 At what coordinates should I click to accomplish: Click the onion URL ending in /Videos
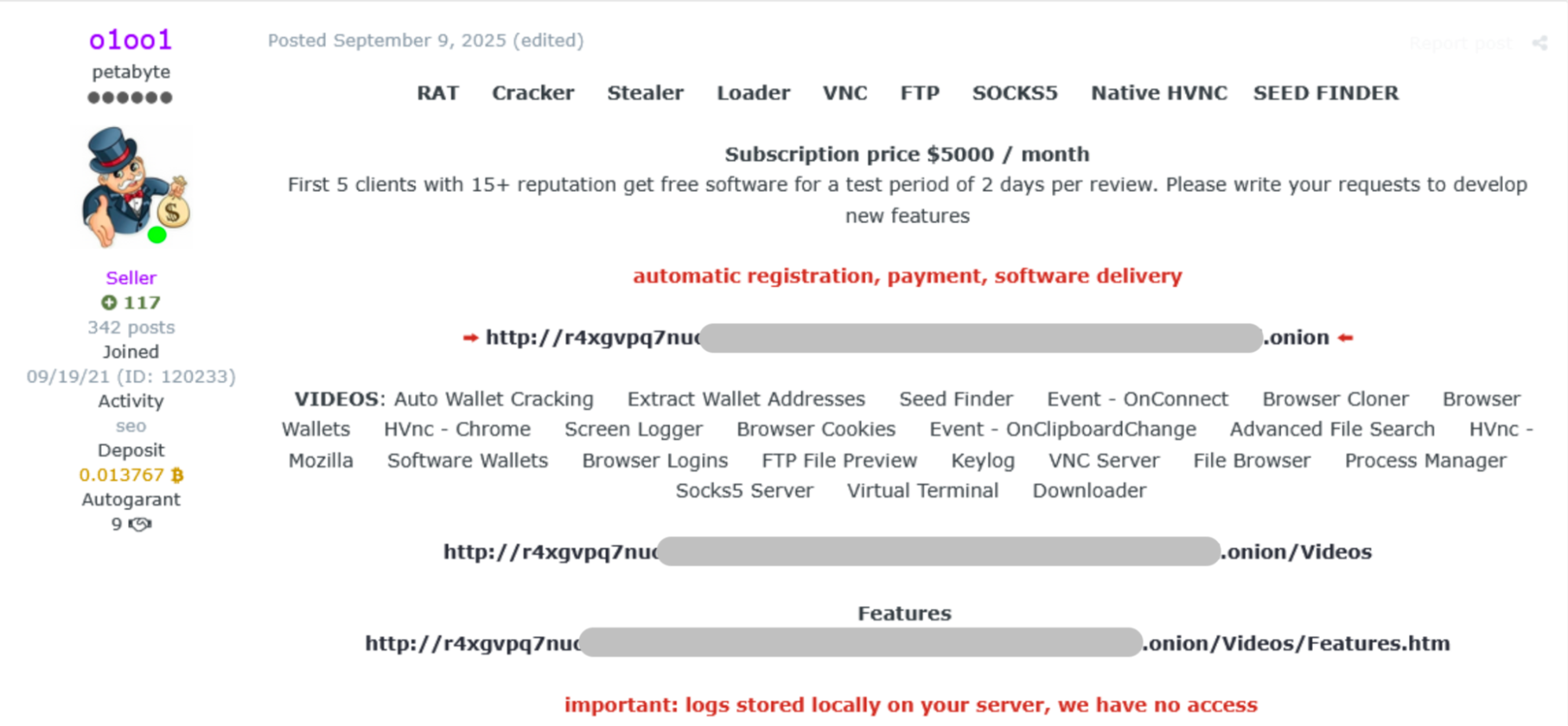pos(908,552)
